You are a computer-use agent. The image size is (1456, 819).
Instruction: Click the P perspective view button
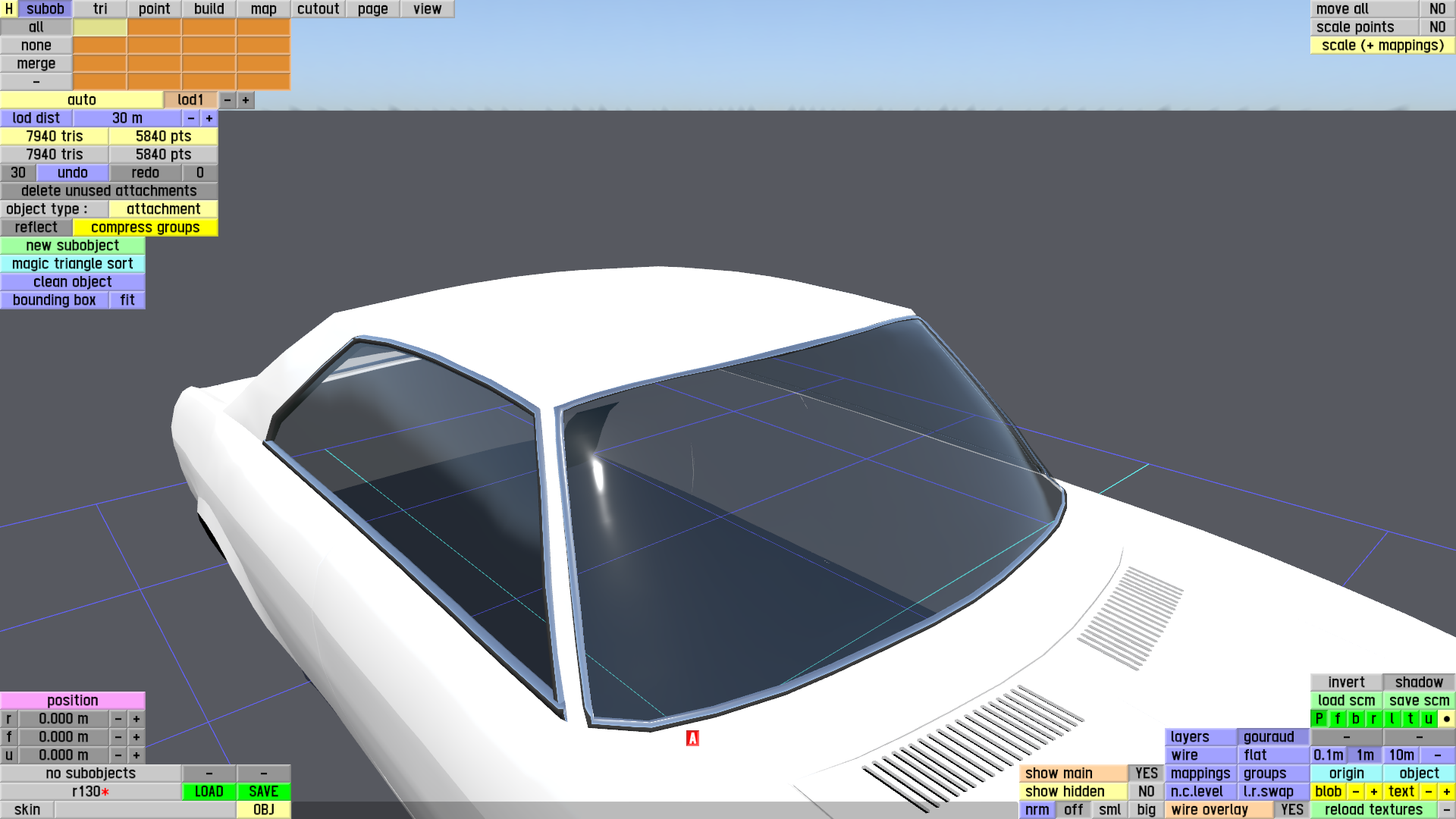pos(1319,718)
